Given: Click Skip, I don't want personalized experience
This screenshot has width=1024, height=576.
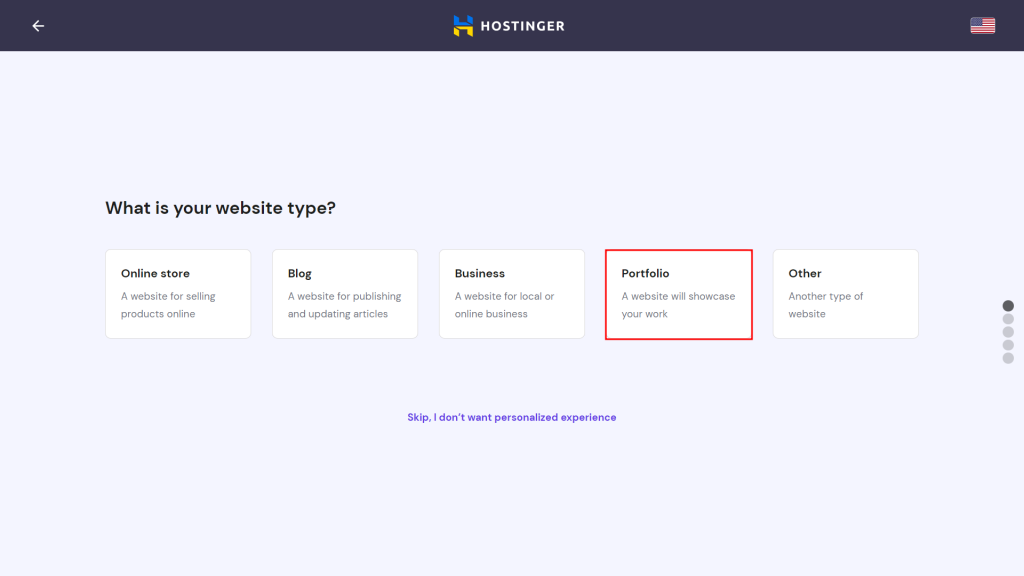Looking at the screenshot, I should pyautogui.click(x=511, y=417).
